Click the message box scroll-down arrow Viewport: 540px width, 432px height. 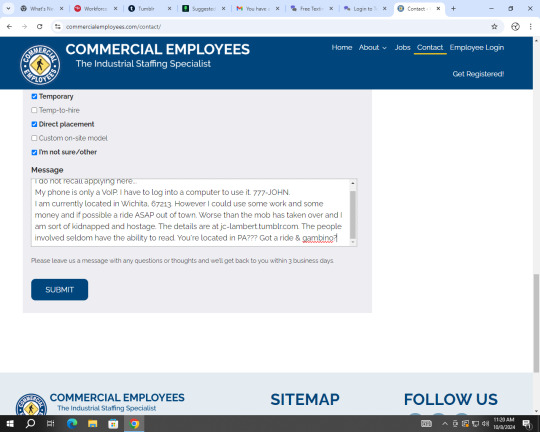(x=353, y=242)
